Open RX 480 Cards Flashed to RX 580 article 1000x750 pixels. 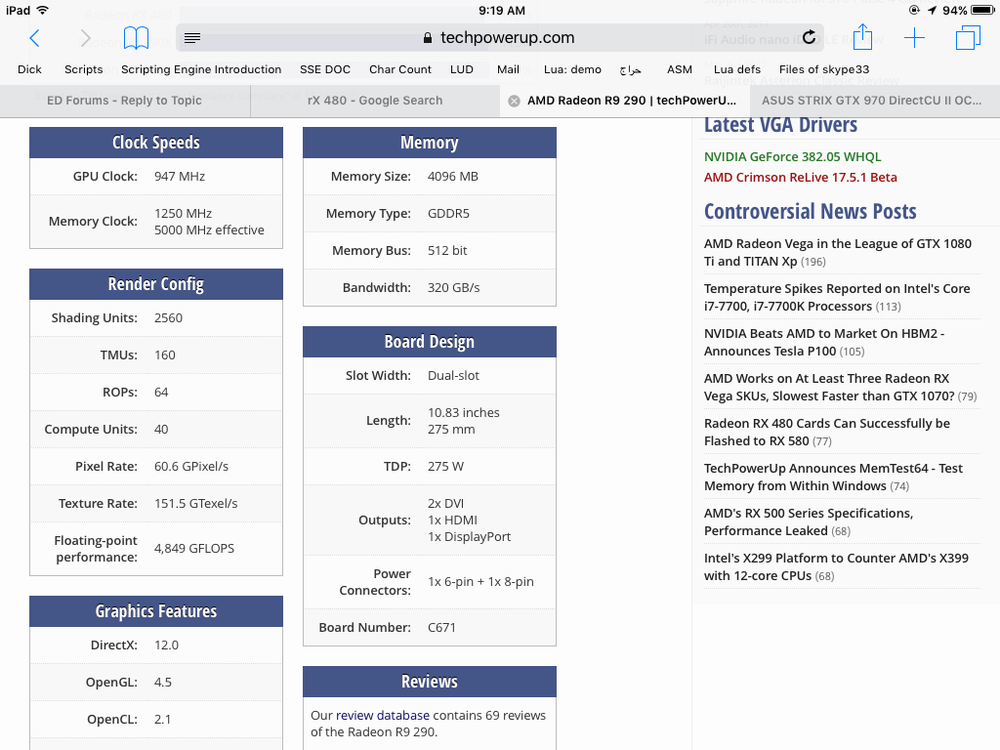[x=827, y=432]
